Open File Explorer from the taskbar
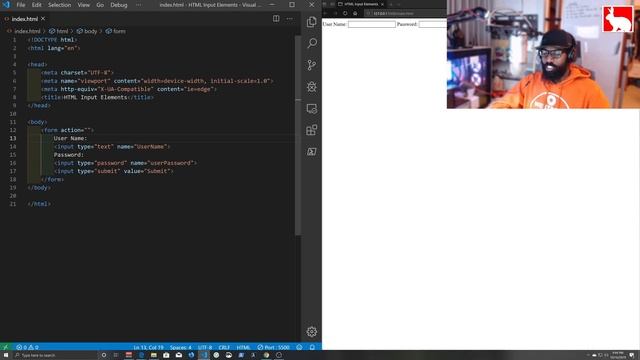Image resolution: width=640 pixels, height=360 pixels. coord(153,355)
